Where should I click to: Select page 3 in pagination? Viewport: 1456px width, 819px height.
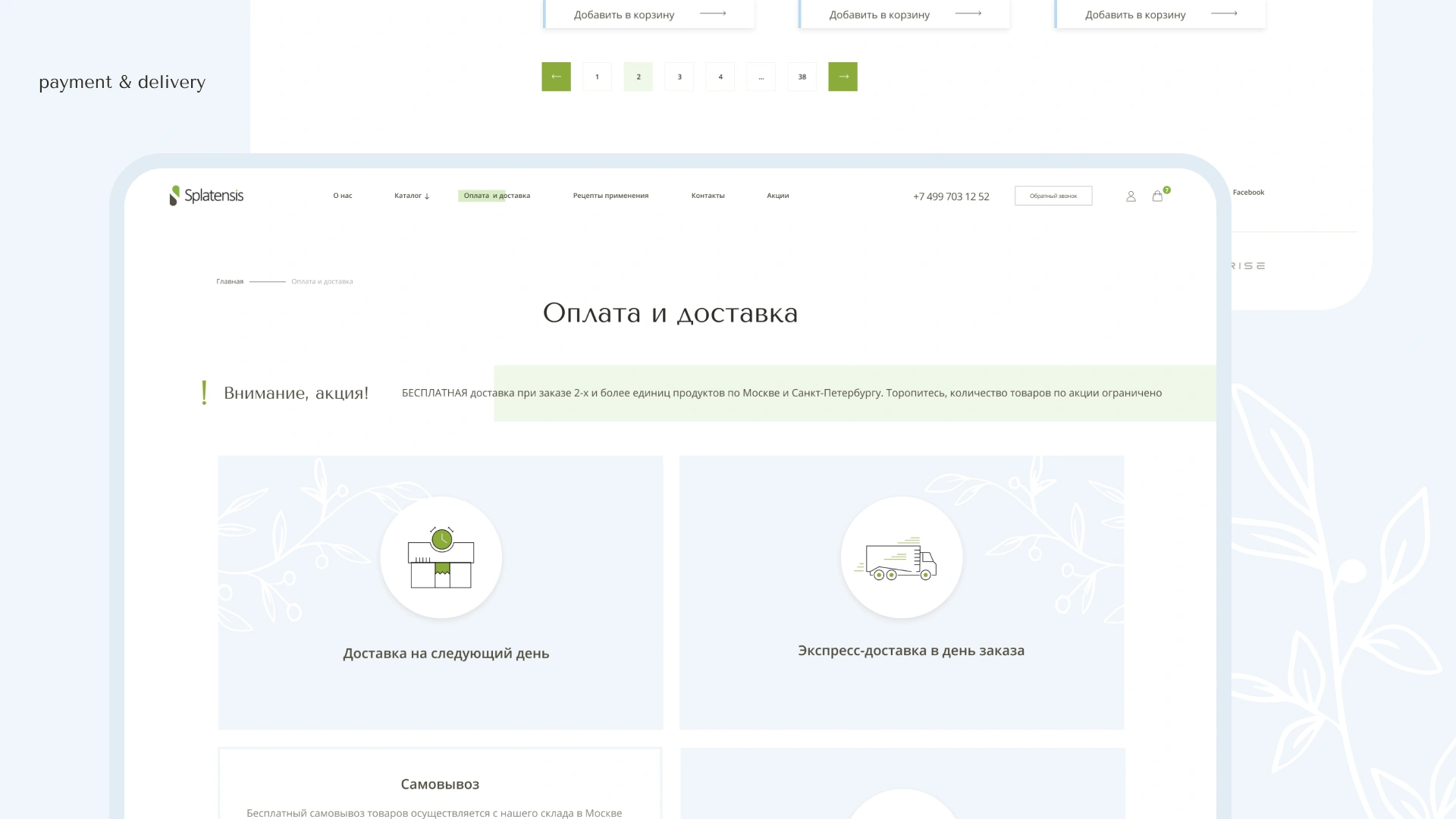tap(679, 77)
